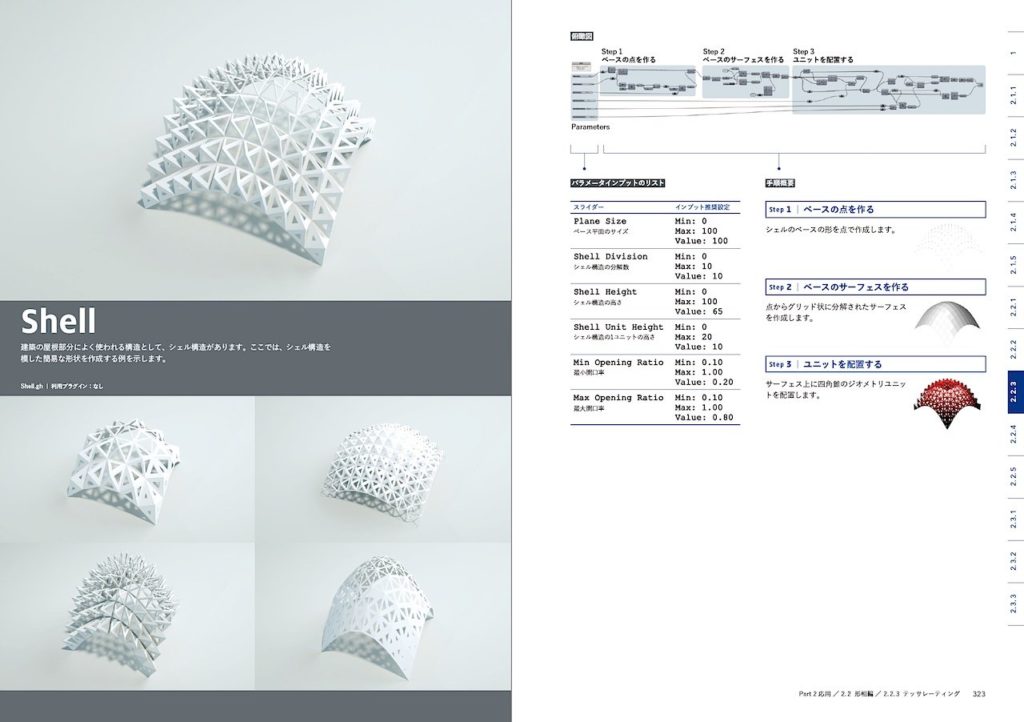Go to section tab 2.1.1
Viewport: 1024px width, 722px height.
tap(1012, 95)
